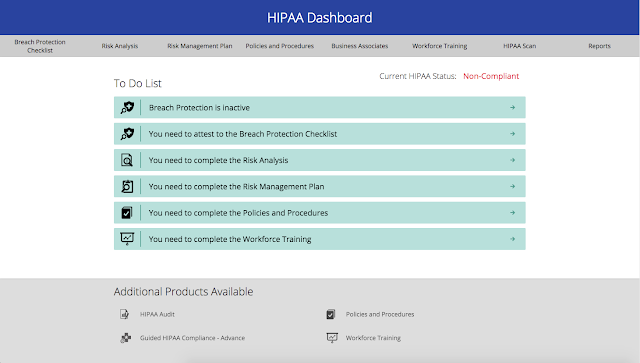
Task: Select 'You need to complete the Risk Analysis'
Action: pyautogui.click(x=320, y=160)
